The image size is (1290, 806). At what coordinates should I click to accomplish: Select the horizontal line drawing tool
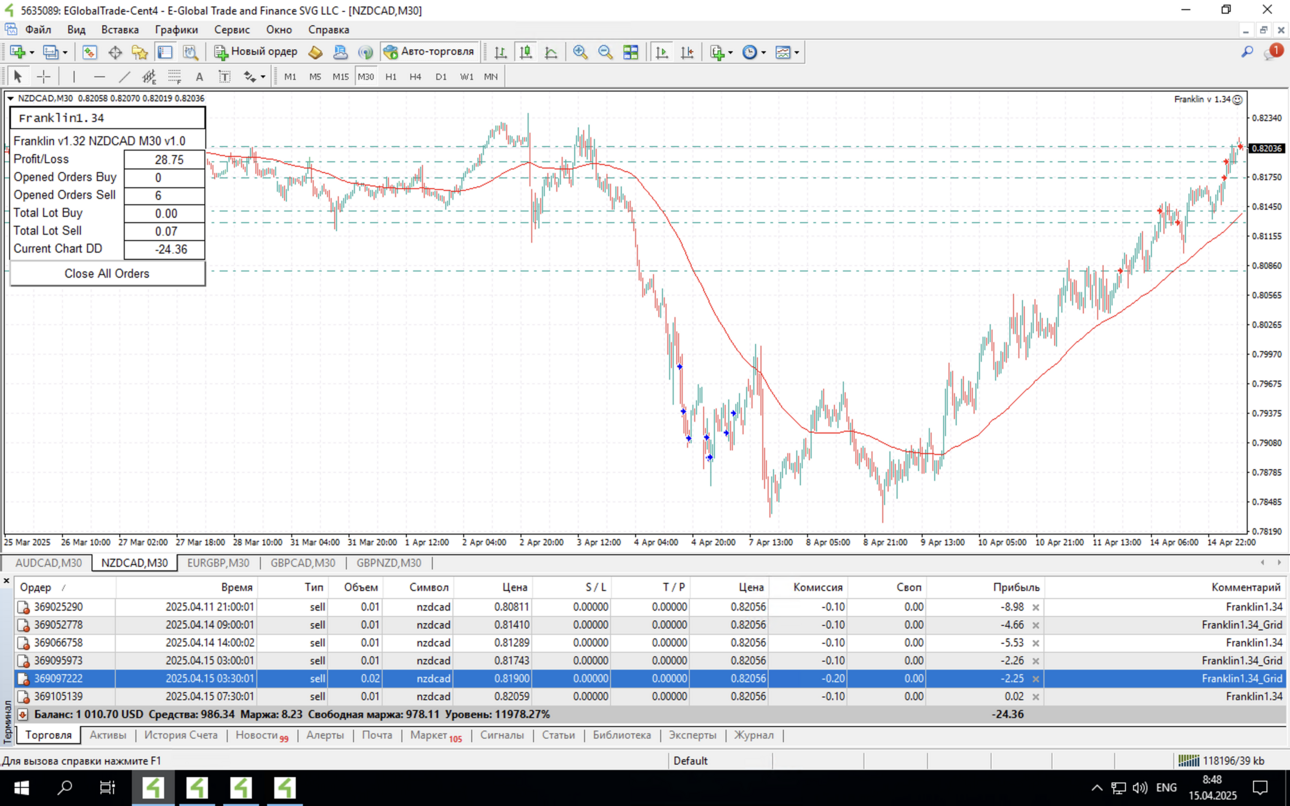98,76
